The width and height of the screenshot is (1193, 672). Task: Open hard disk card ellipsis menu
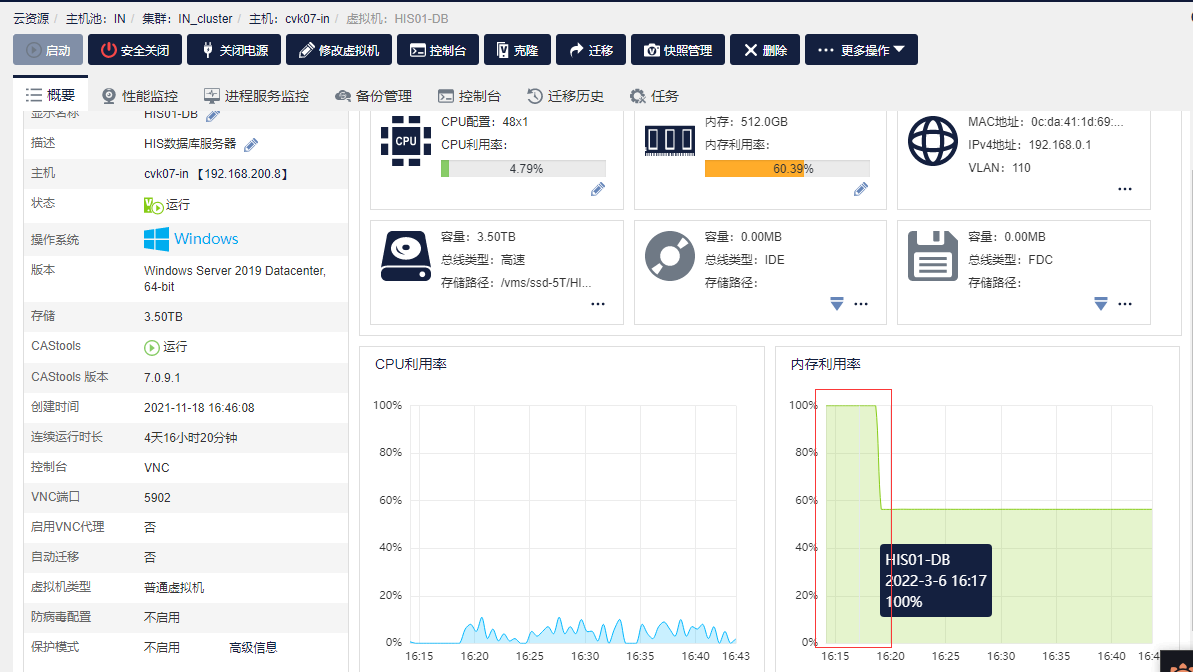point(598,304)
